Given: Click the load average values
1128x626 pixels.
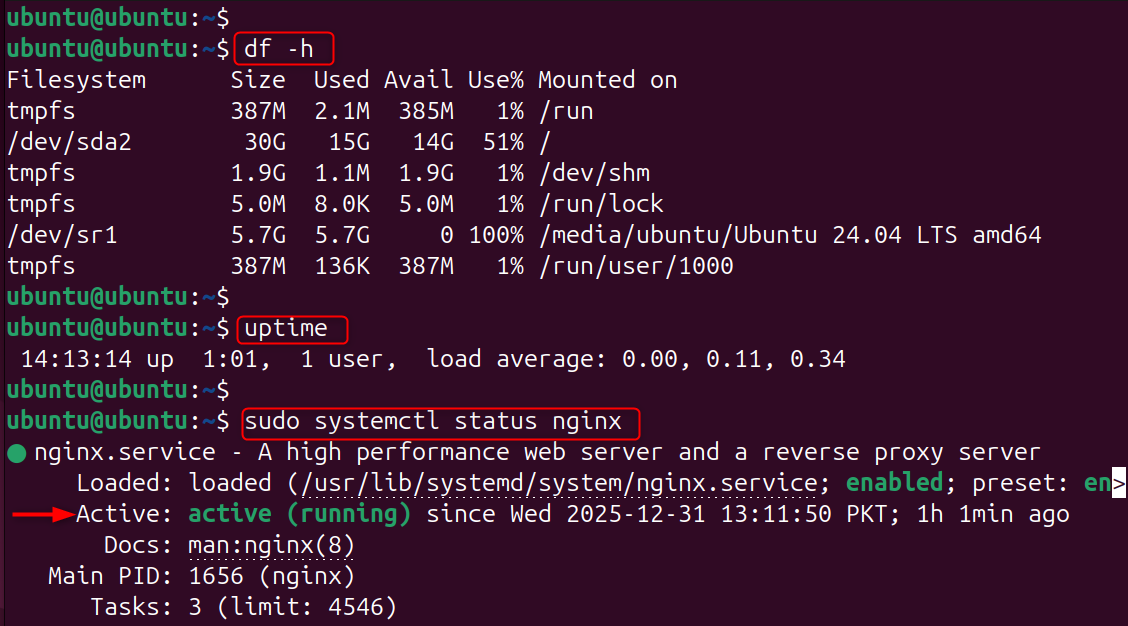Looking at the screenshot, I should pos(734,359).
